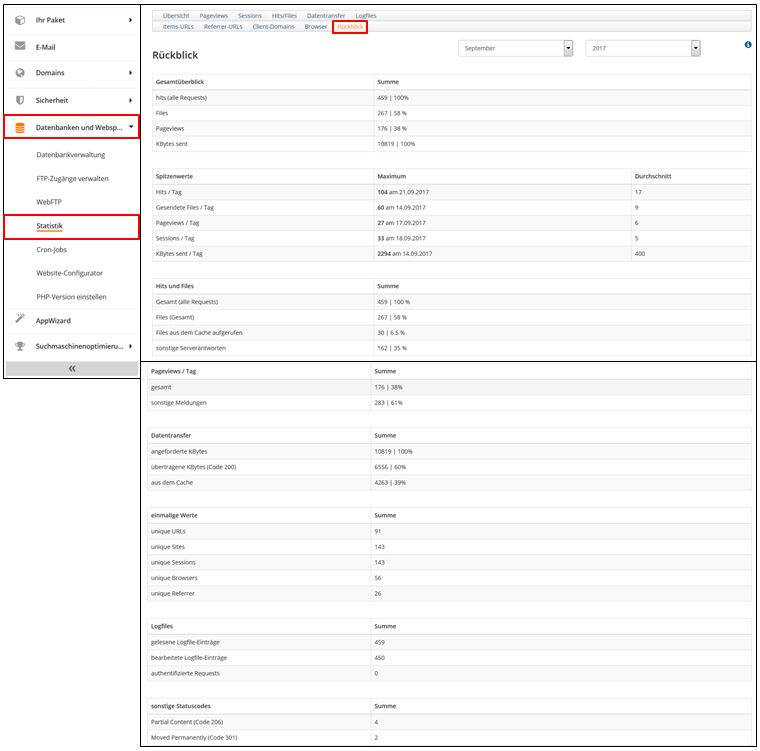
Task: Click the blue info icon
Action: (748, 44)
